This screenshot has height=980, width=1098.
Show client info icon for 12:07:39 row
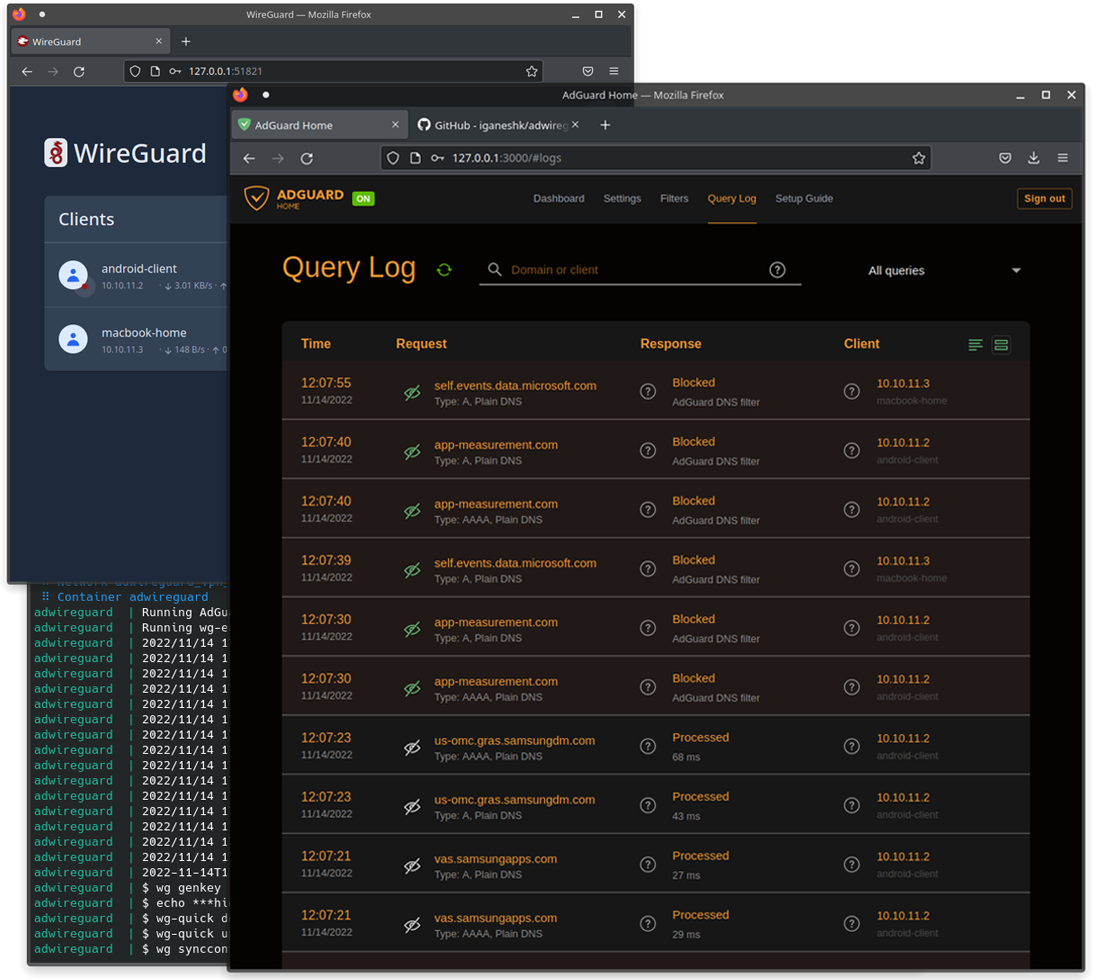852,569
